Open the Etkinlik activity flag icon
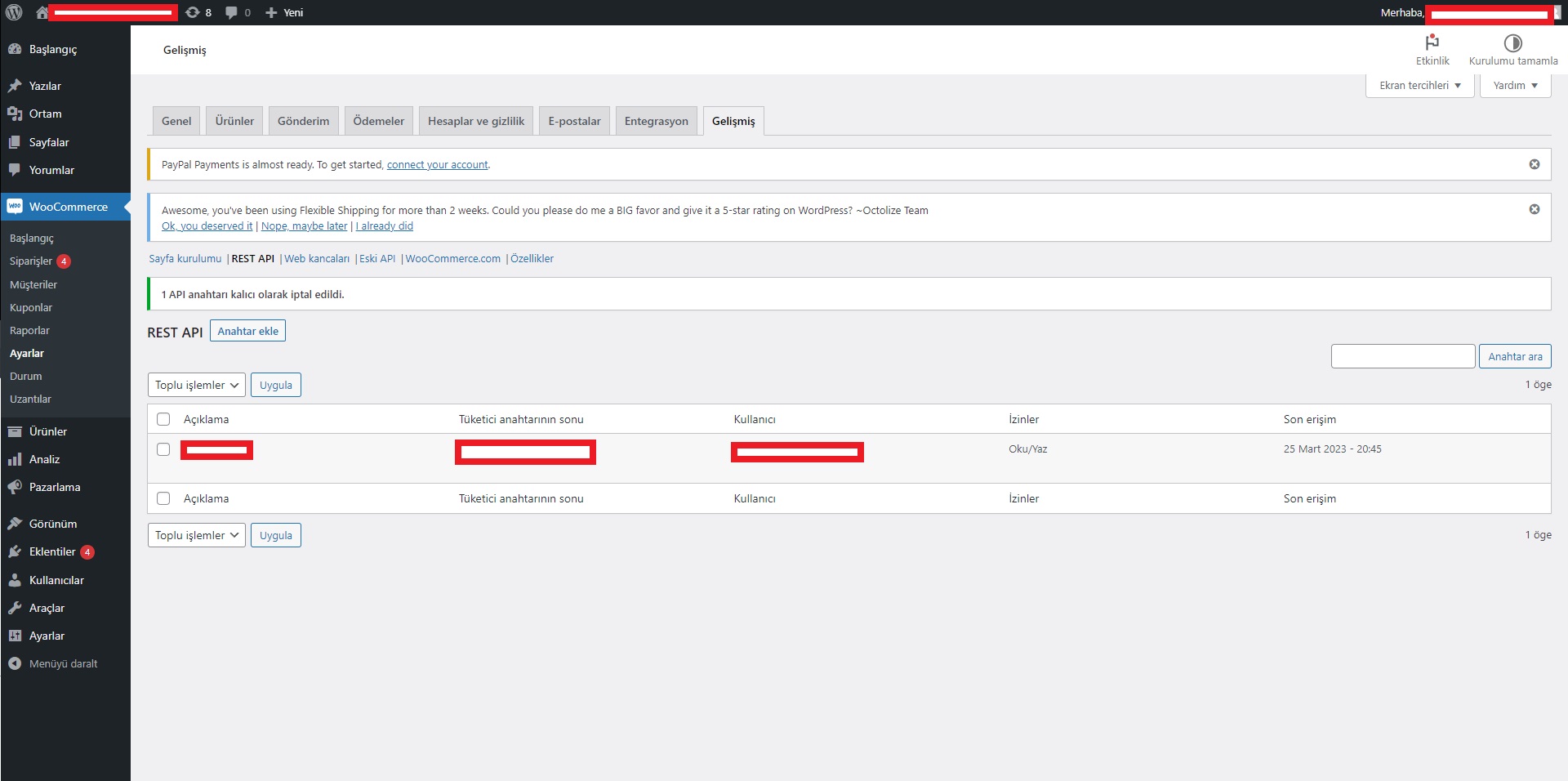Viewport: 1568px width, 781px height. pos(1432,43)
